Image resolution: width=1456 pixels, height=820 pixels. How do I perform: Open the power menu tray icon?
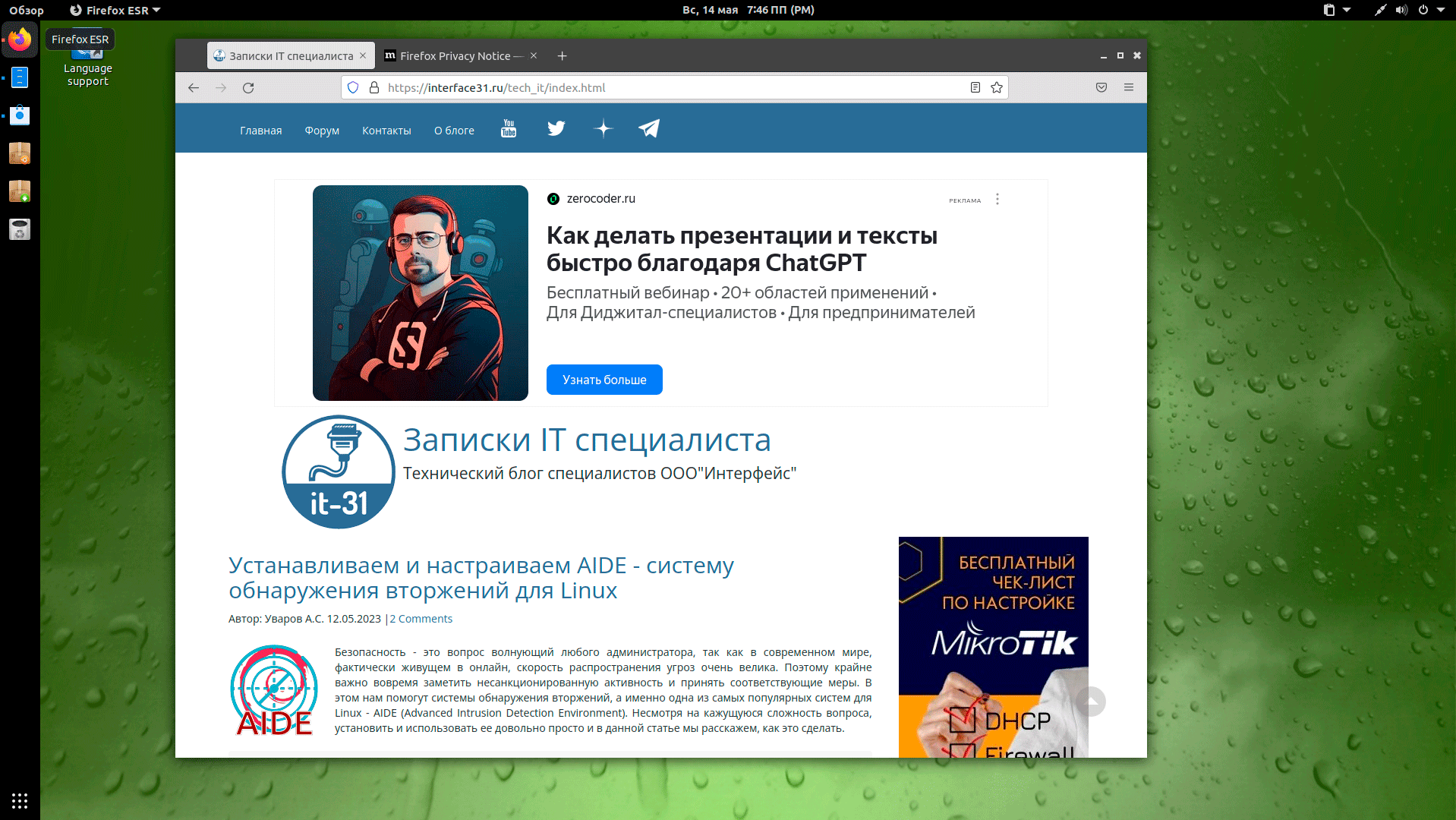pos(1423,10)
